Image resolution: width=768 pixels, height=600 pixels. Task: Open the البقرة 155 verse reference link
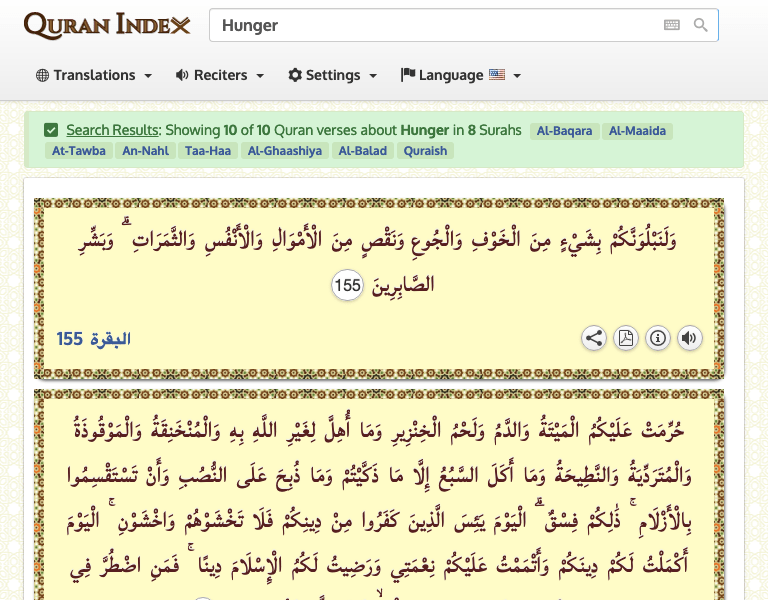[x=94, y=339]
